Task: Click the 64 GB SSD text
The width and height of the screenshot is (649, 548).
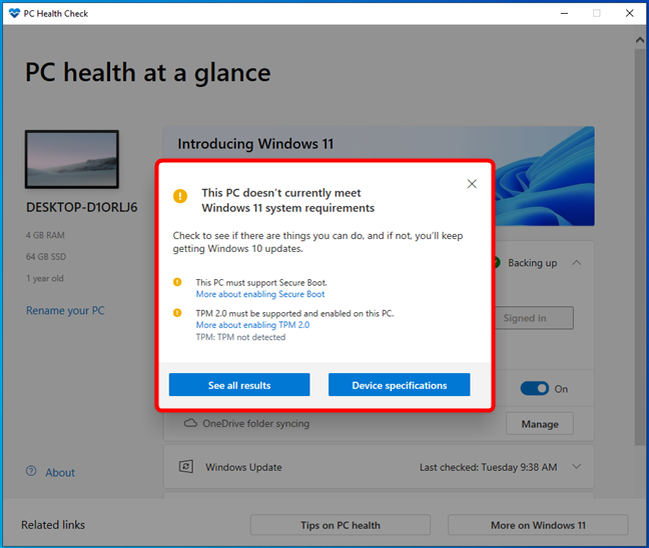Action: [x=46, y=257]
